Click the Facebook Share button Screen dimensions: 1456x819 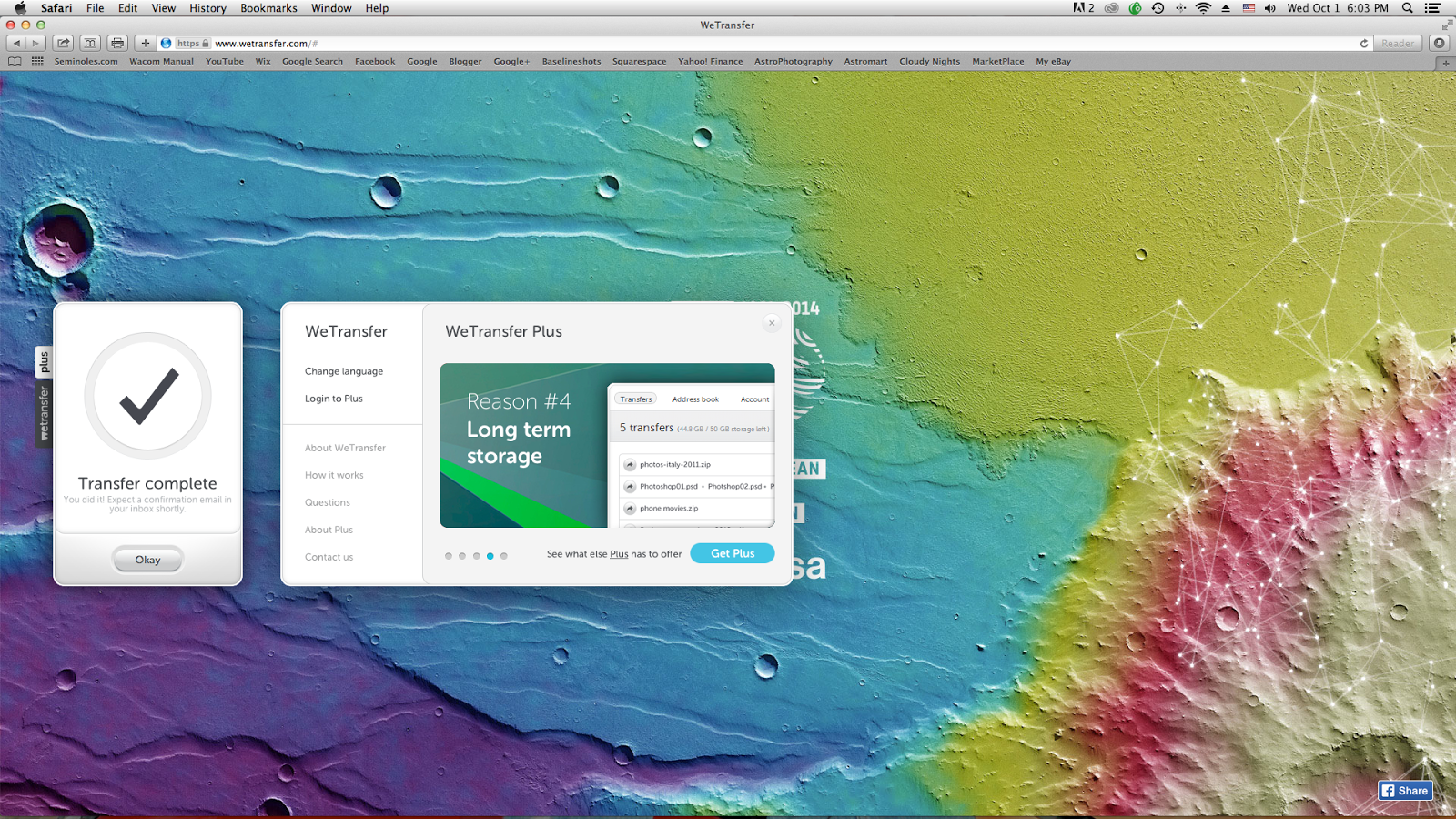1405,791
